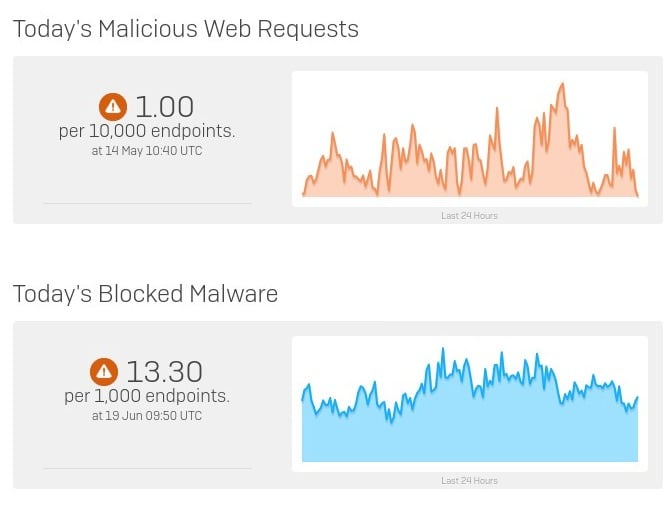Image resolution: width=672 pixels, height=505 pixels.
Task: Select the blue blocked malware area chart
Action: click(470, 404)
